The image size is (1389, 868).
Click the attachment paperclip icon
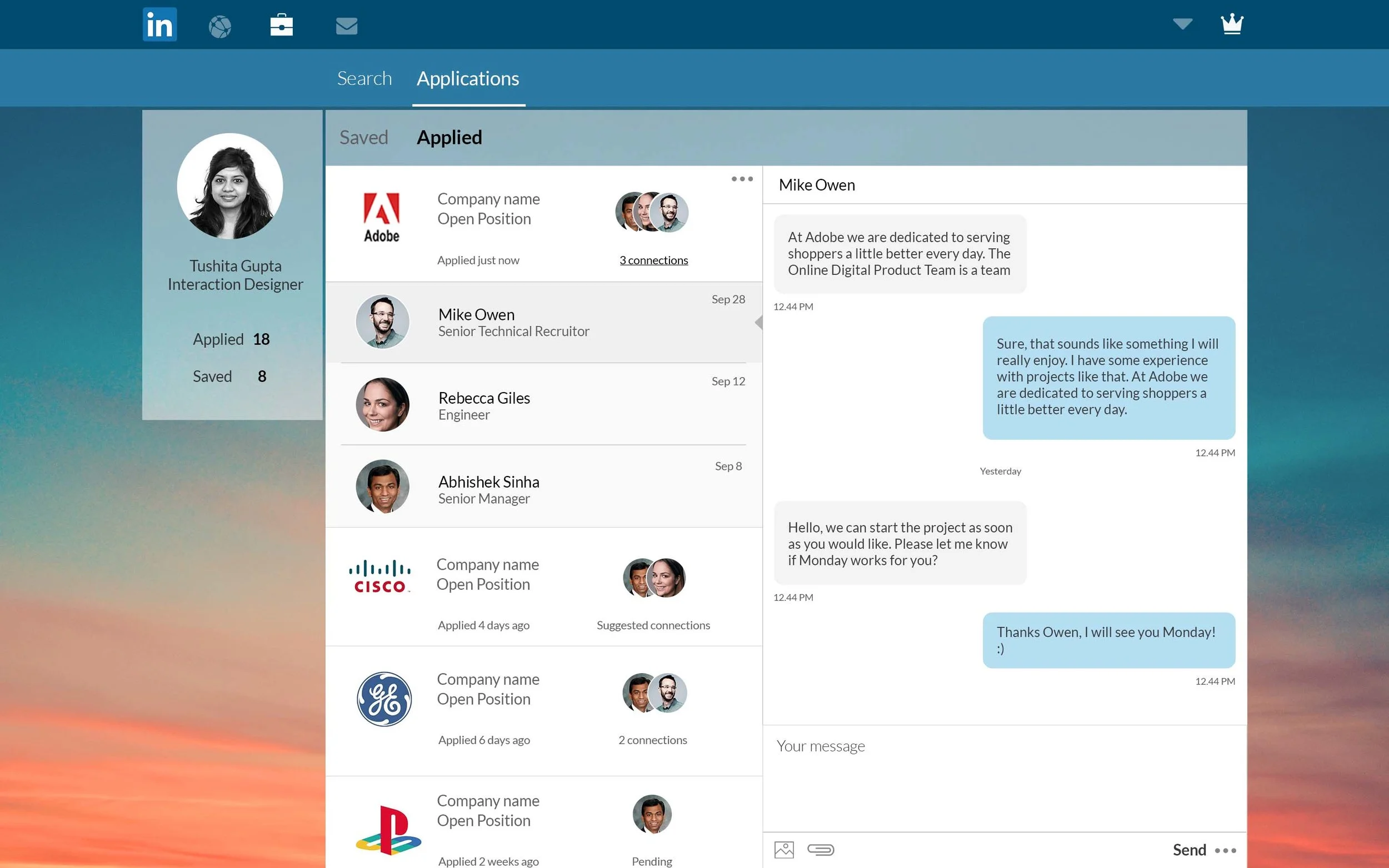tap(821, 850)
